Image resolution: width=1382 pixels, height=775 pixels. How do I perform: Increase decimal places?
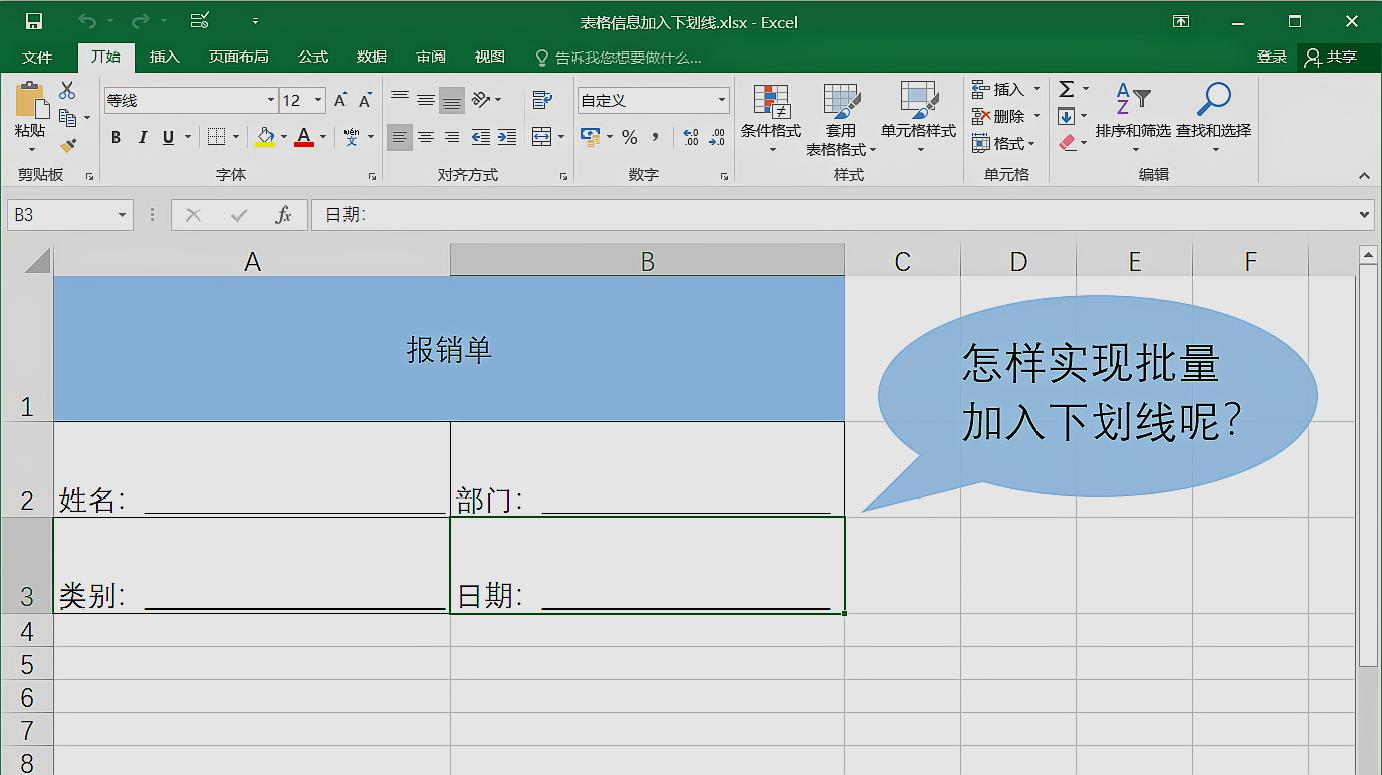pyautogui.click(x=691, y=137)
